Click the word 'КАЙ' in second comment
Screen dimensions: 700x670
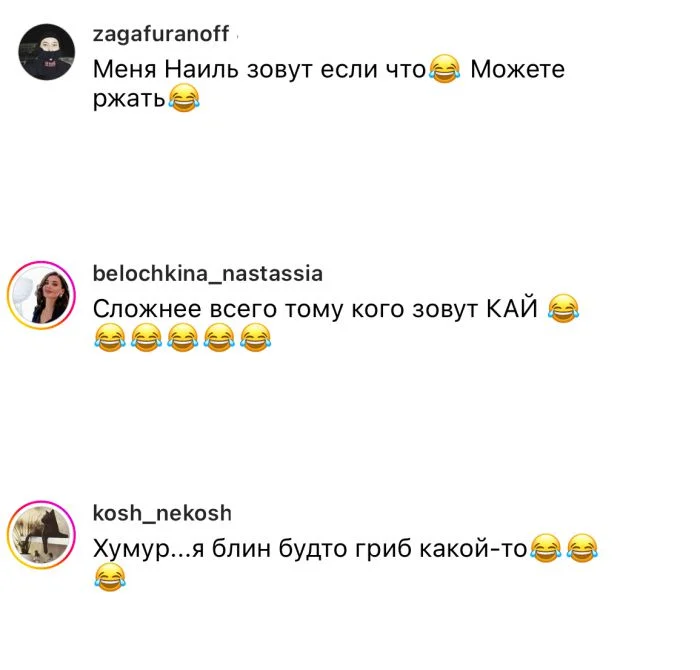click(512, 308)
